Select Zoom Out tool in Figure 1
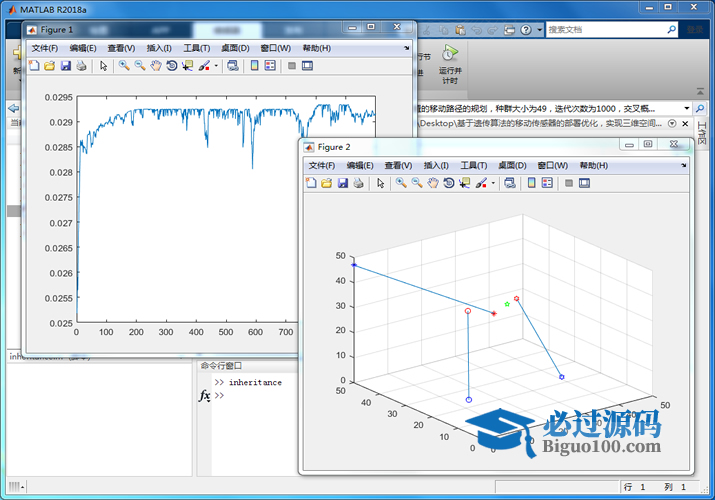715x500 pixels. click(140, 66)
